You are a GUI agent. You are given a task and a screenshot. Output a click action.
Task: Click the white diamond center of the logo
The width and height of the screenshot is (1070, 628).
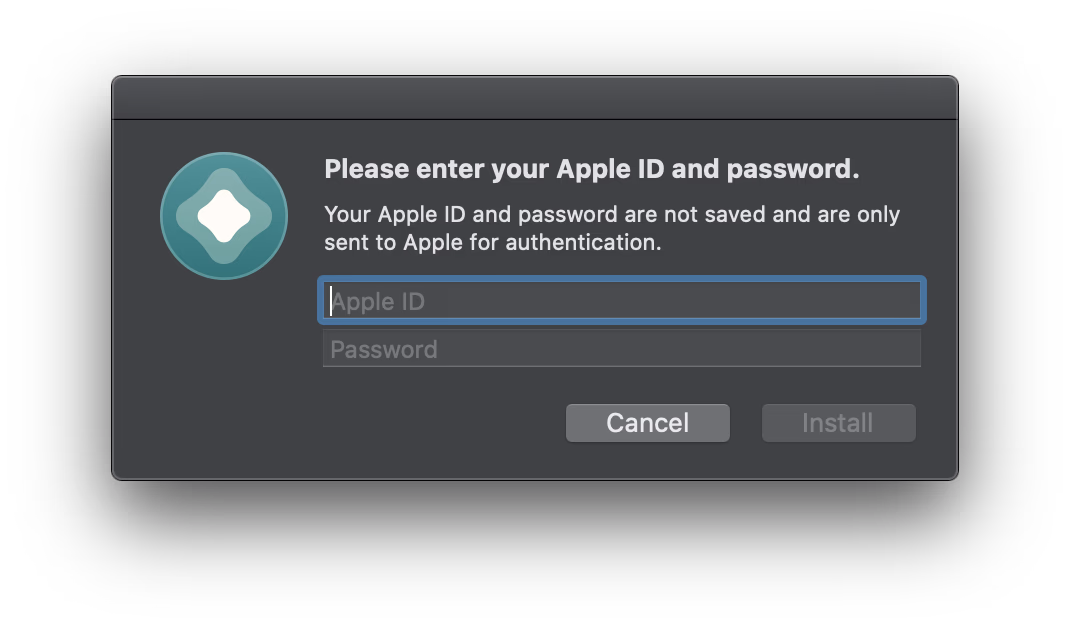pyautogui.click(x=224, y=216)
